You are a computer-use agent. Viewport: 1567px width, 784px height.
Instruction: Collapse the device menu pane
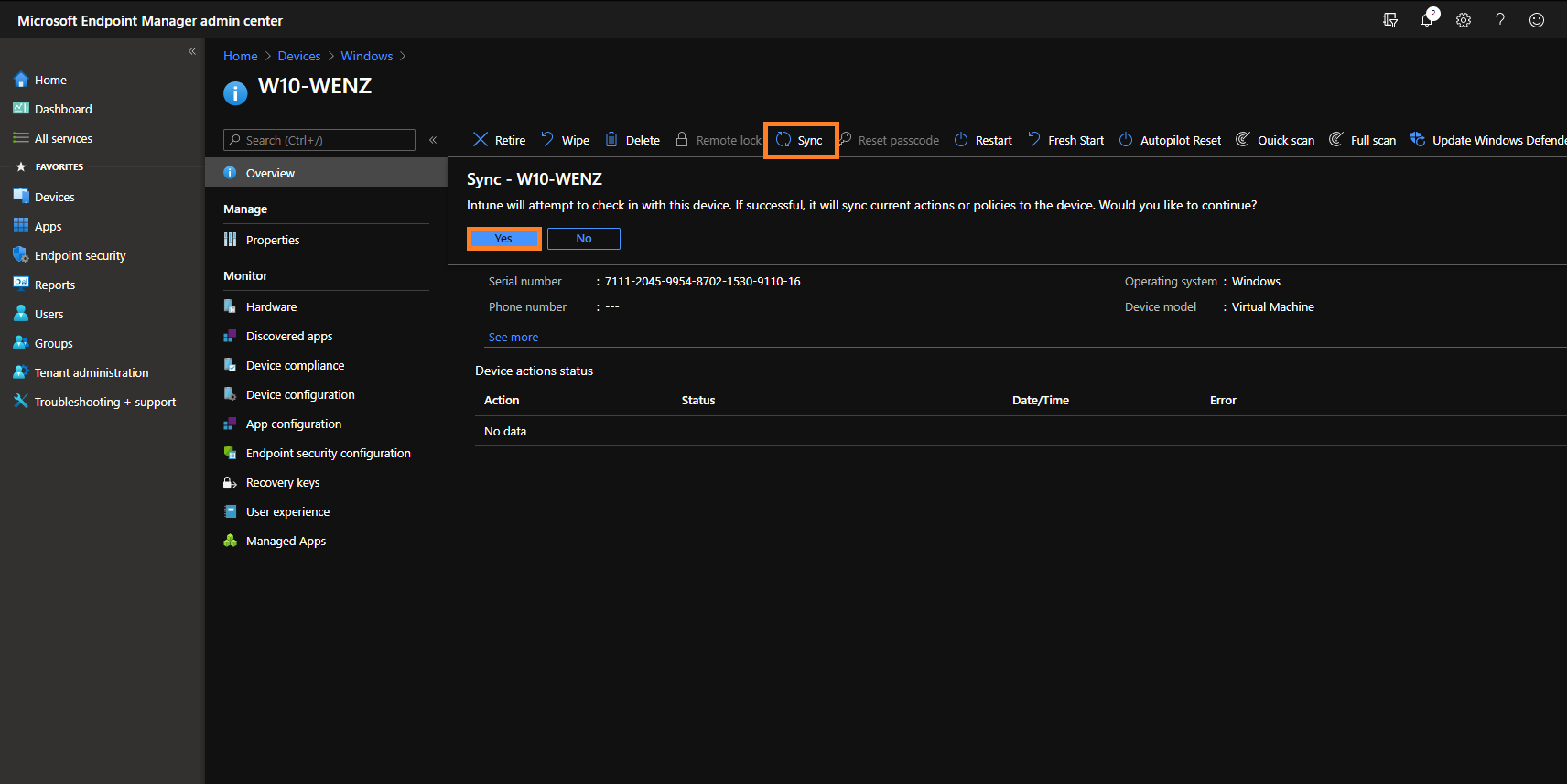point(433,140)
